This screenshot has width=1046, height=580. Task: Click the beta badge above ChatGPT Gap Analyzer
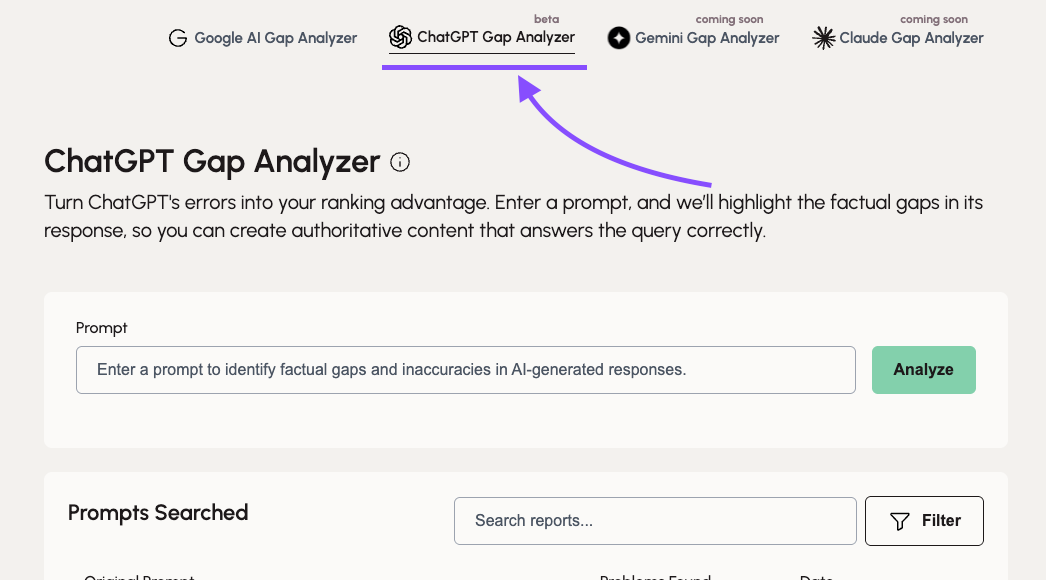coord(545,18)
